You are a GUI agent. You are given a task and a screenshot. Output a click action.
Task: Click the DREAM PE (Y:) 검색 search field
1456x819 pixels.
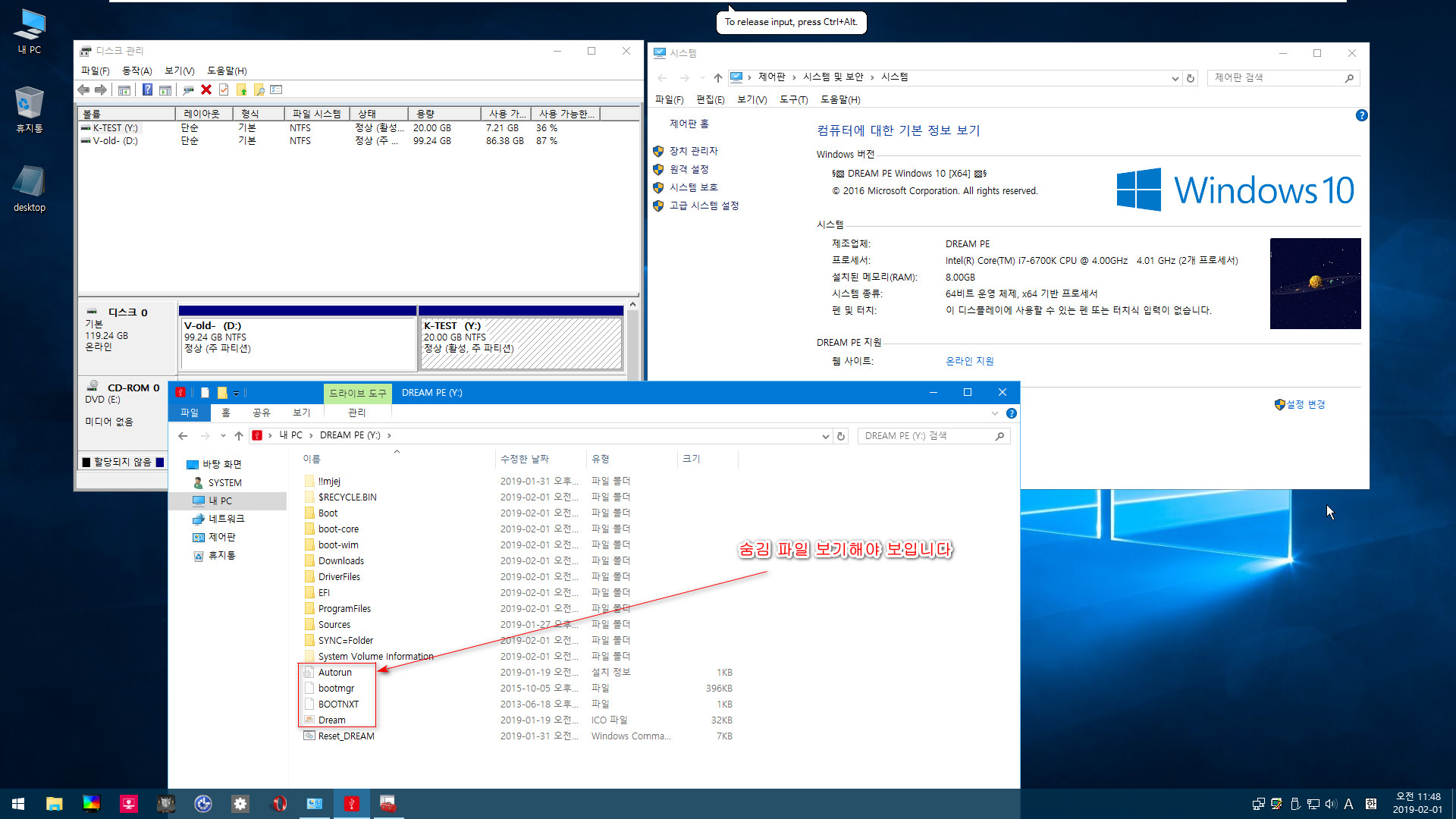pyautogui.click(x=934, y=436)
